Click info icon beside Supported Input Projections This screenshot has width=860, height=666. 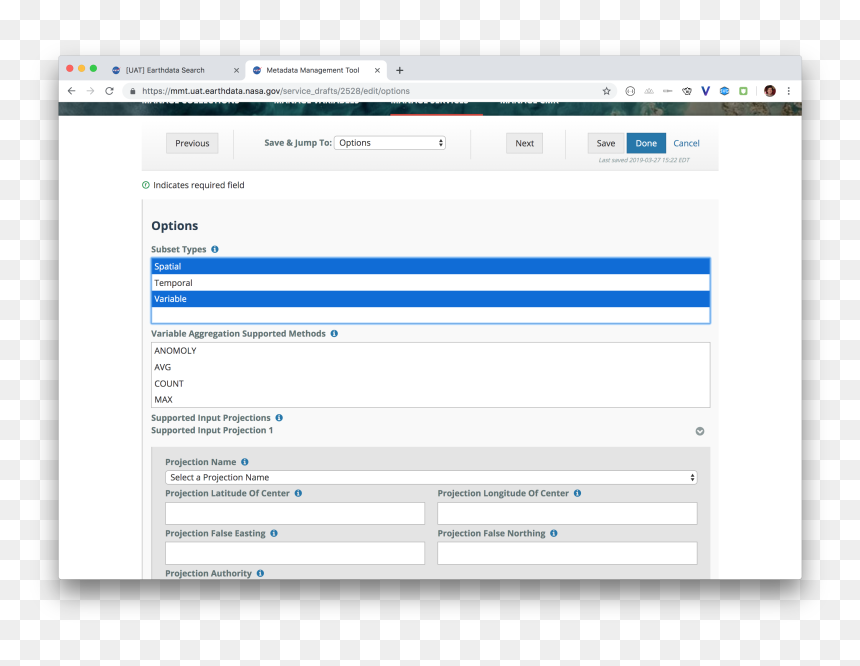[x=279, y=417]
